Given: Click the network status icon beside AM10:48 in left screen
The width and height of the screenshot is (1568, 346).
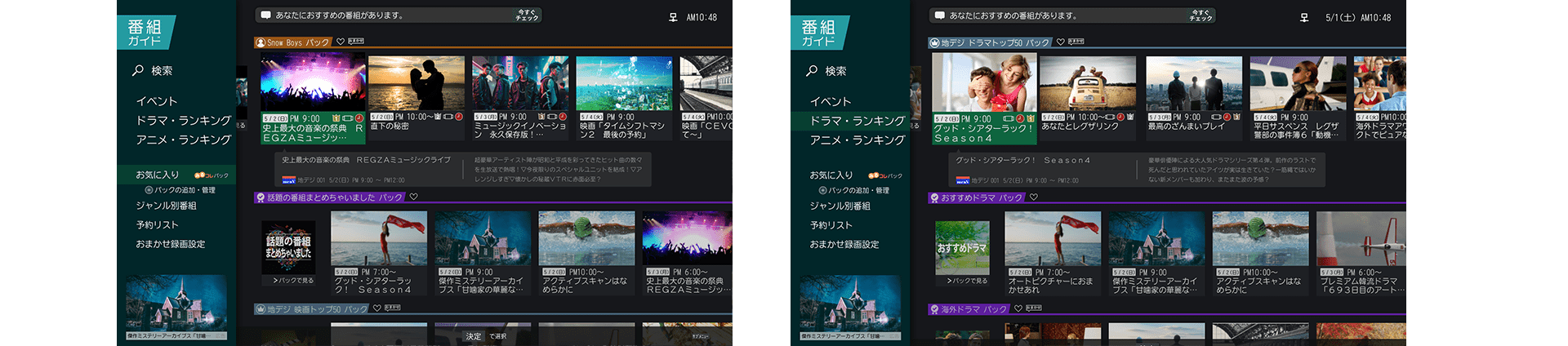Looking at the screenshot, I should tap(673, 17).
